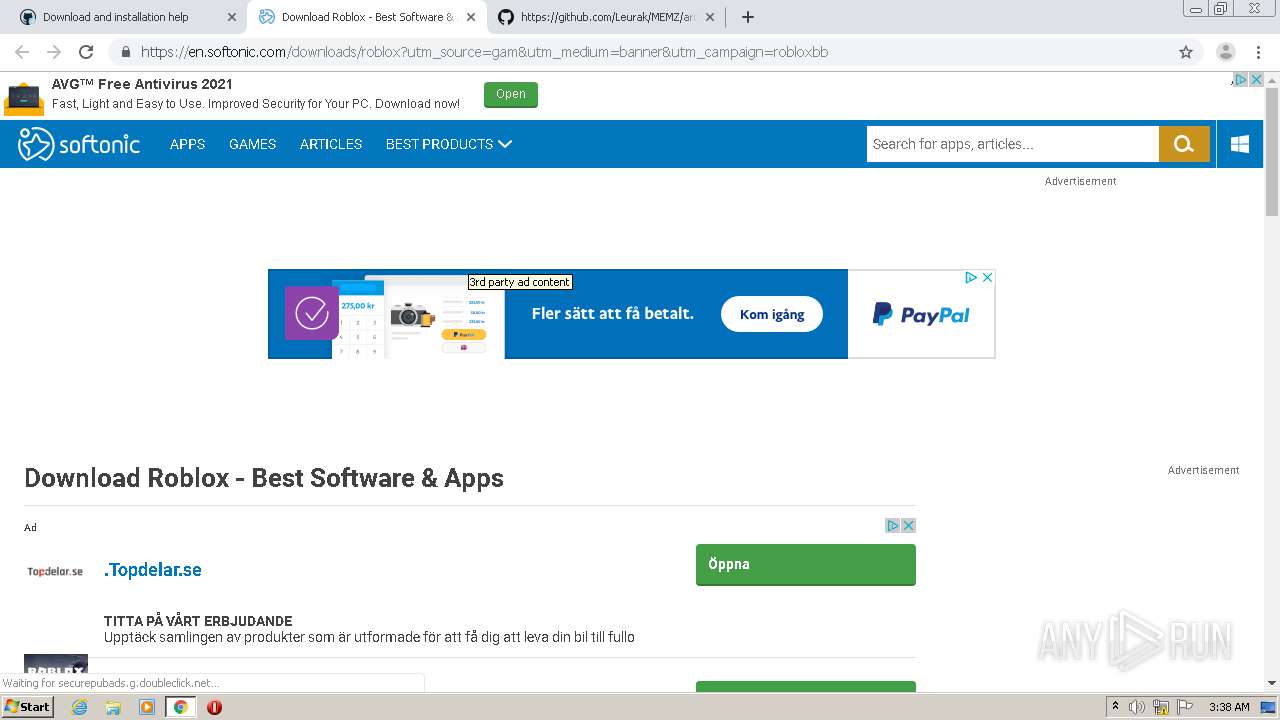
Task: Select the Windows platform icon
Action: coord(1240,144)
